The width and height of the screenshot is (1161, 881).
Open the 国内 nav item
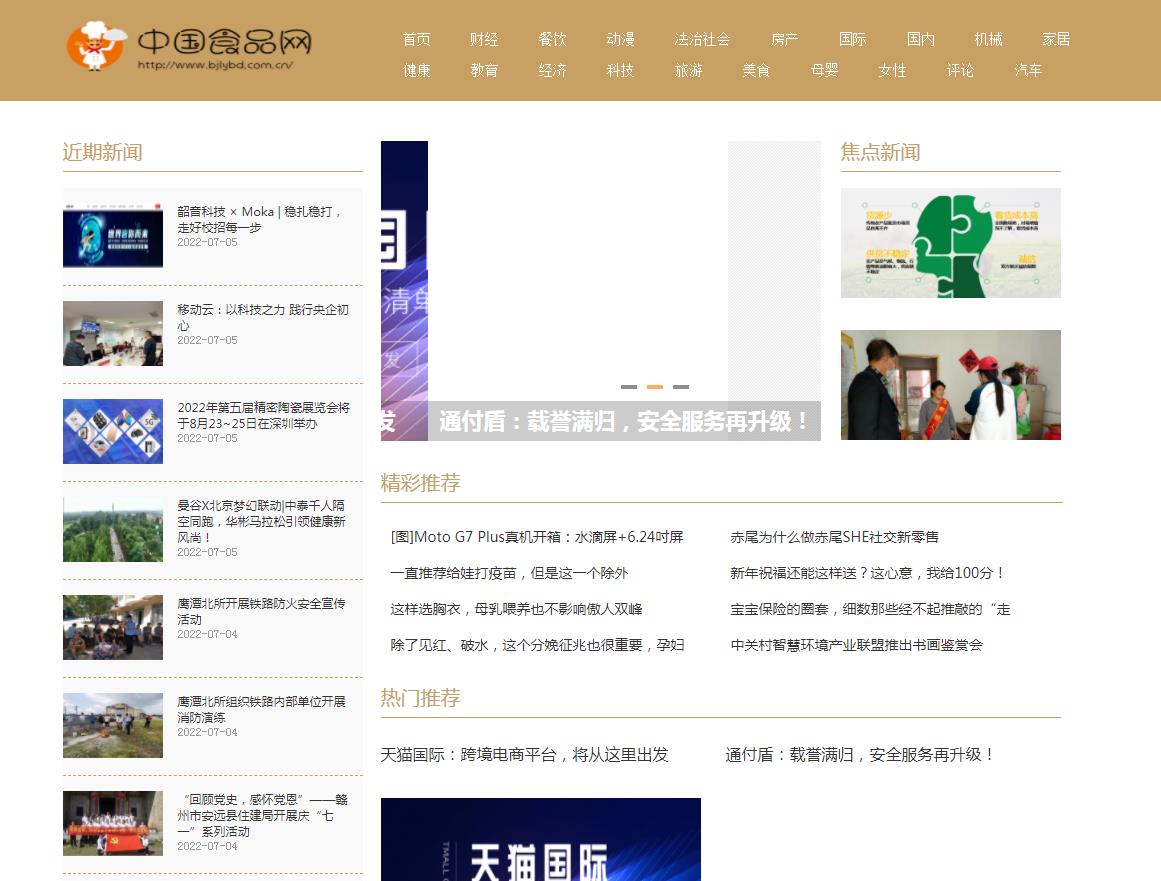920,39
